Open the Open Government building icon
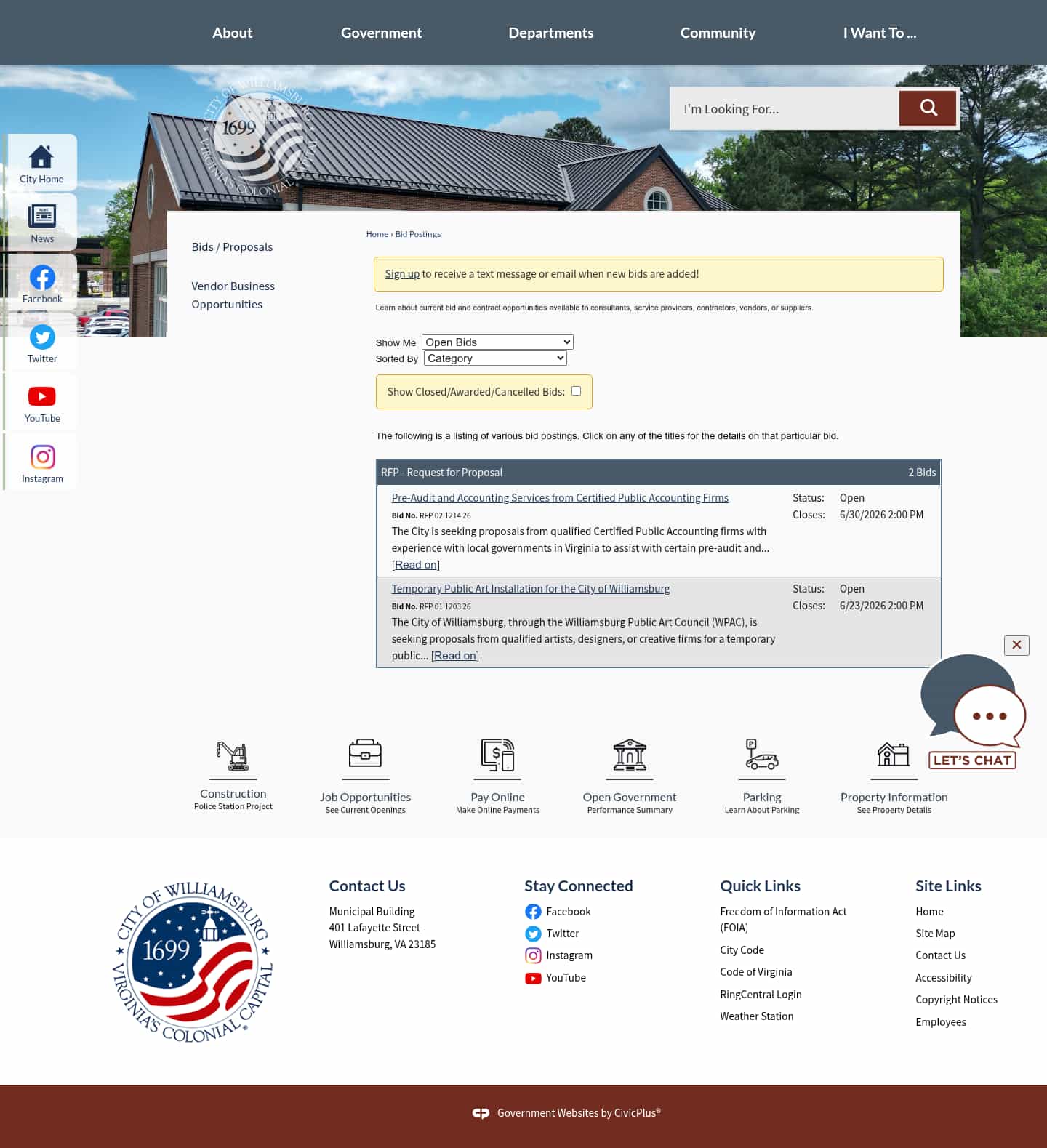The height and width of the screenshot is (1148, 1047). (x=630, y=755)
